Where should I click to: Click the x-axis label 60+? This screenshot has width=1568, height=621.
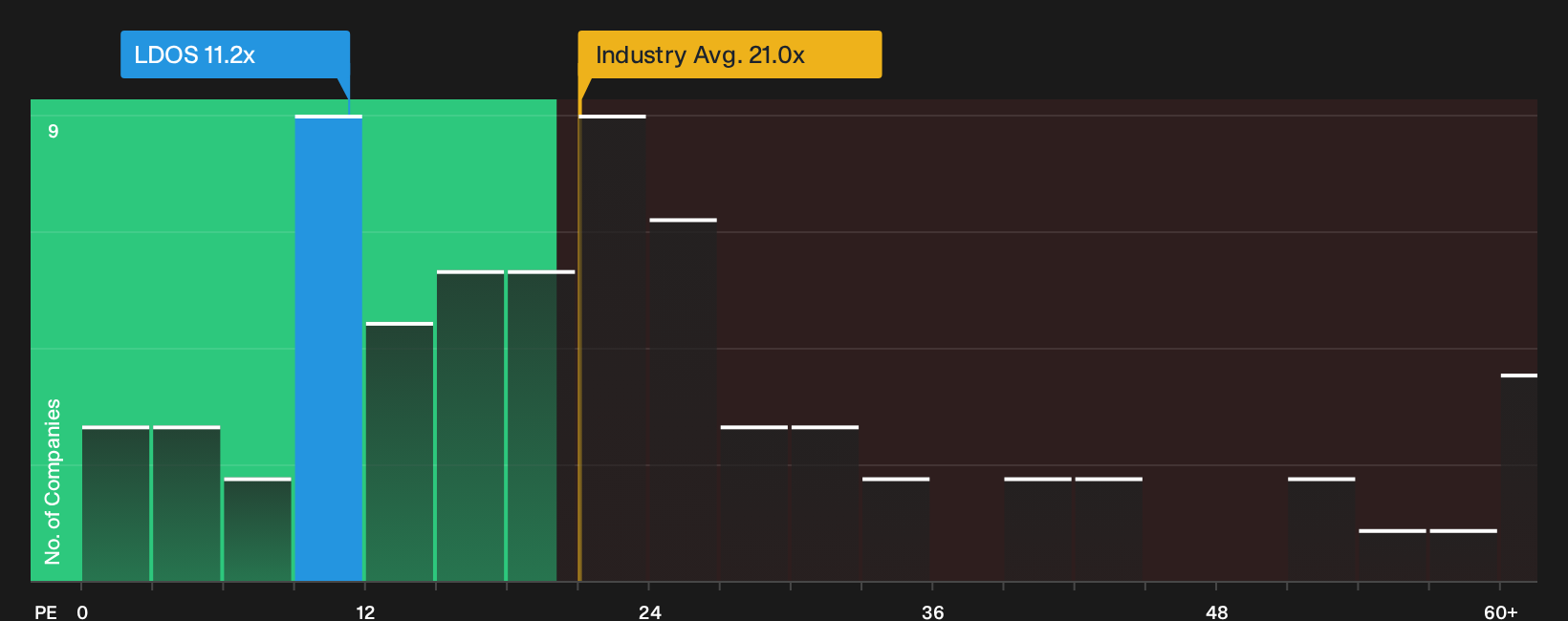1500,612
